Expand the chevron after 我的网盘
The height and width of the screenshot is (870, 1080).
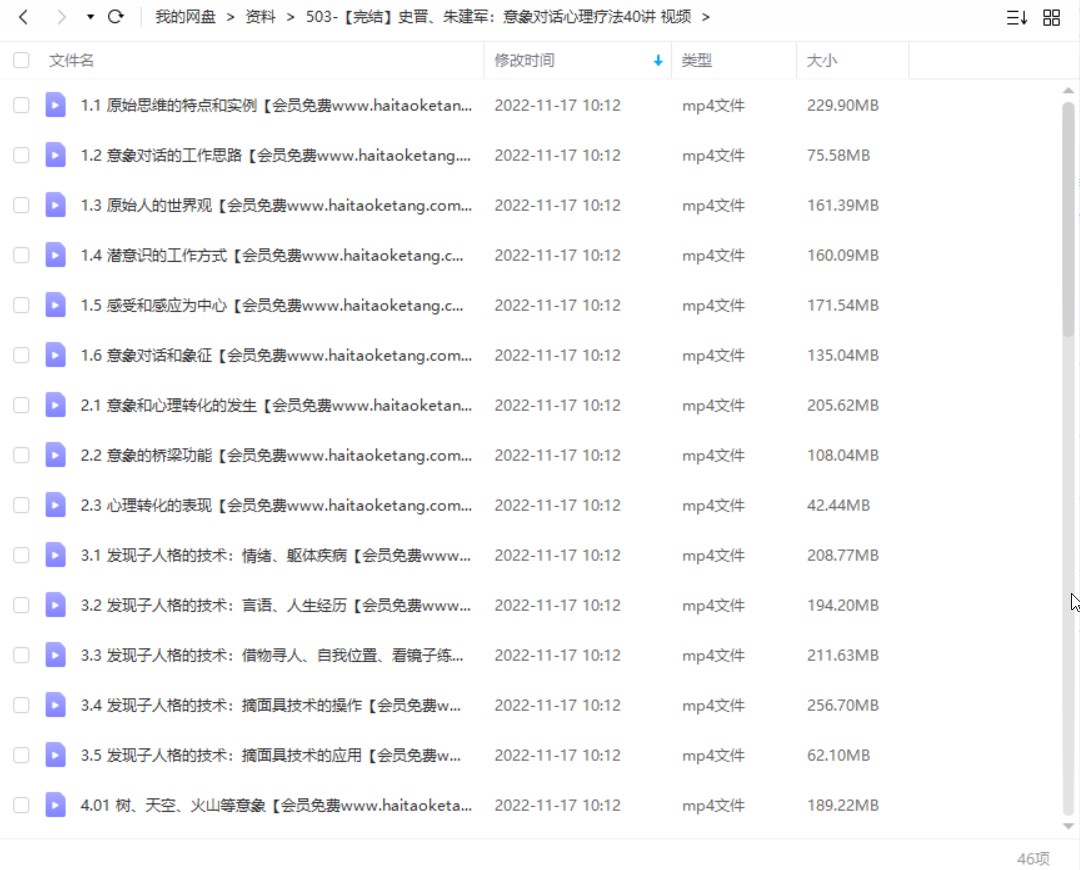pos(231,17)
